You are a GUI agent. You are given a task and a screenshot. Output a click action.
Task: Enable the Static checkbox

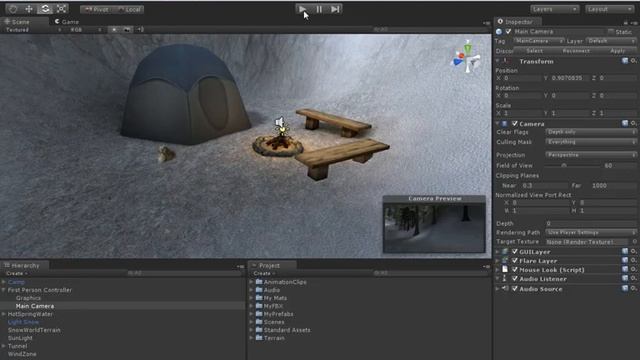(611, 31)
